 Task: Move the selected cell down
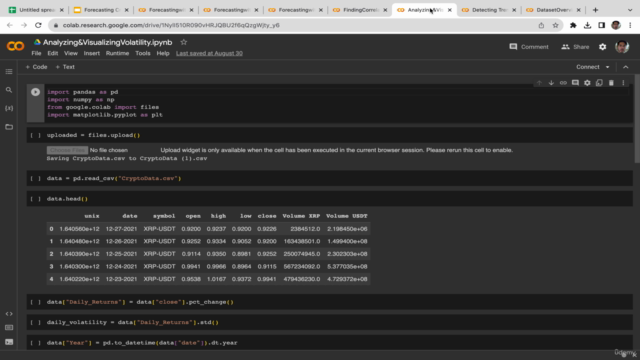click(551, 83)
